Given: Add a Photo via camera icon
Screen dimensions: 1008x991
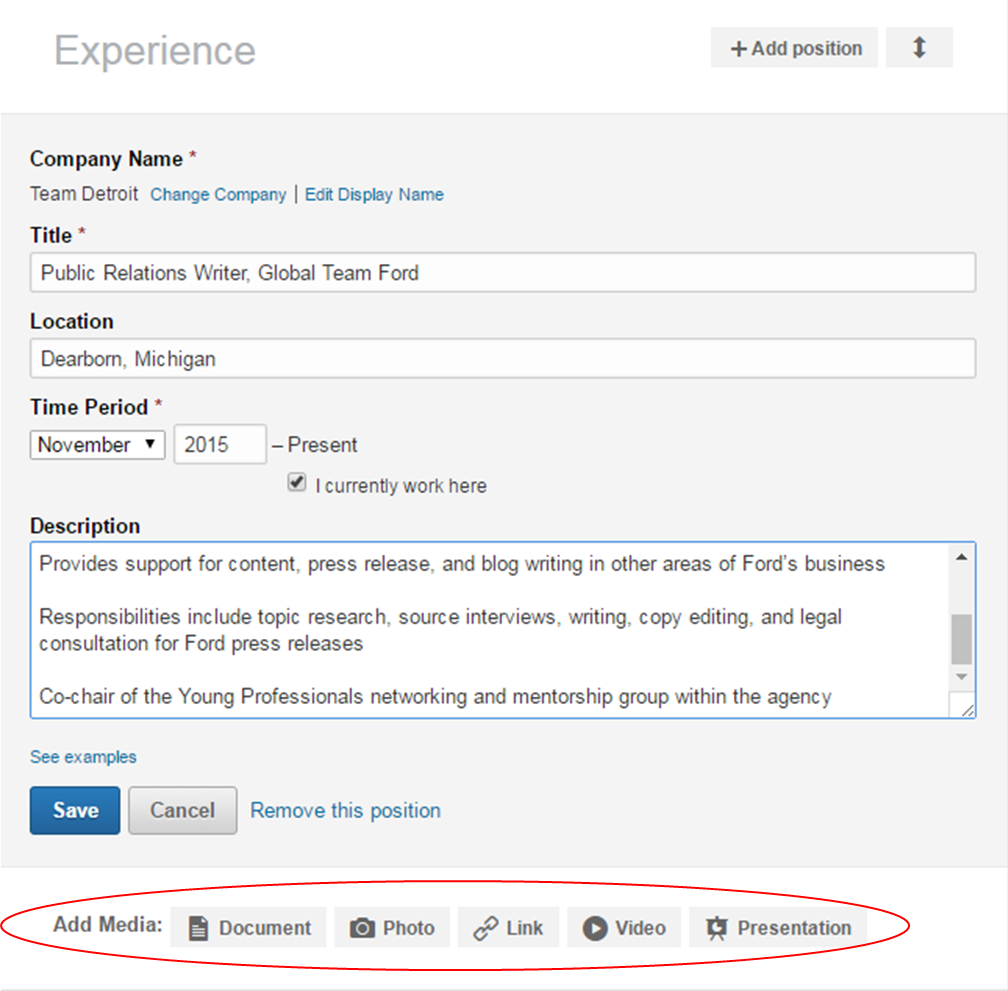Looking at the screenshot, I should coord(392,927).
